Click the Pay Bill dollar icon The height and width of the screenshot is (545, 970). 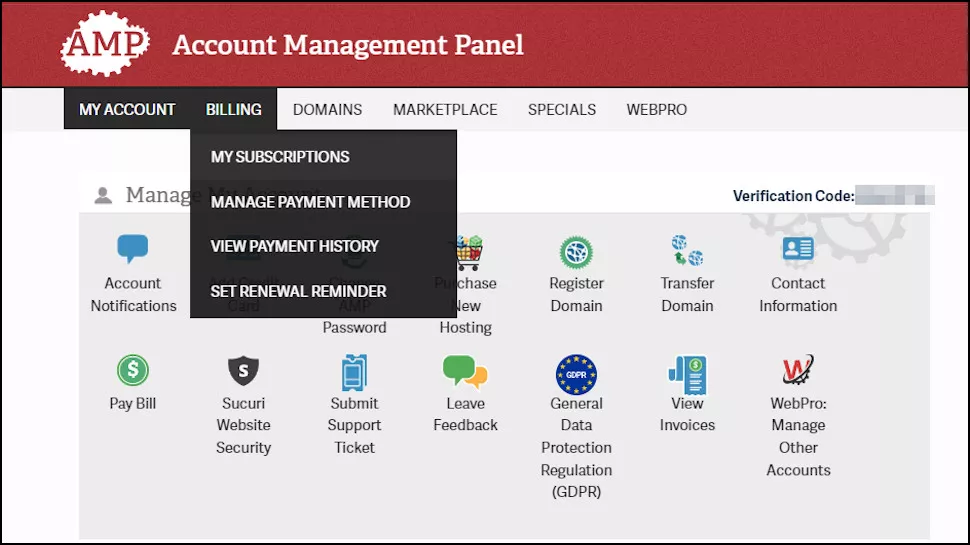[x=132, y=370]
